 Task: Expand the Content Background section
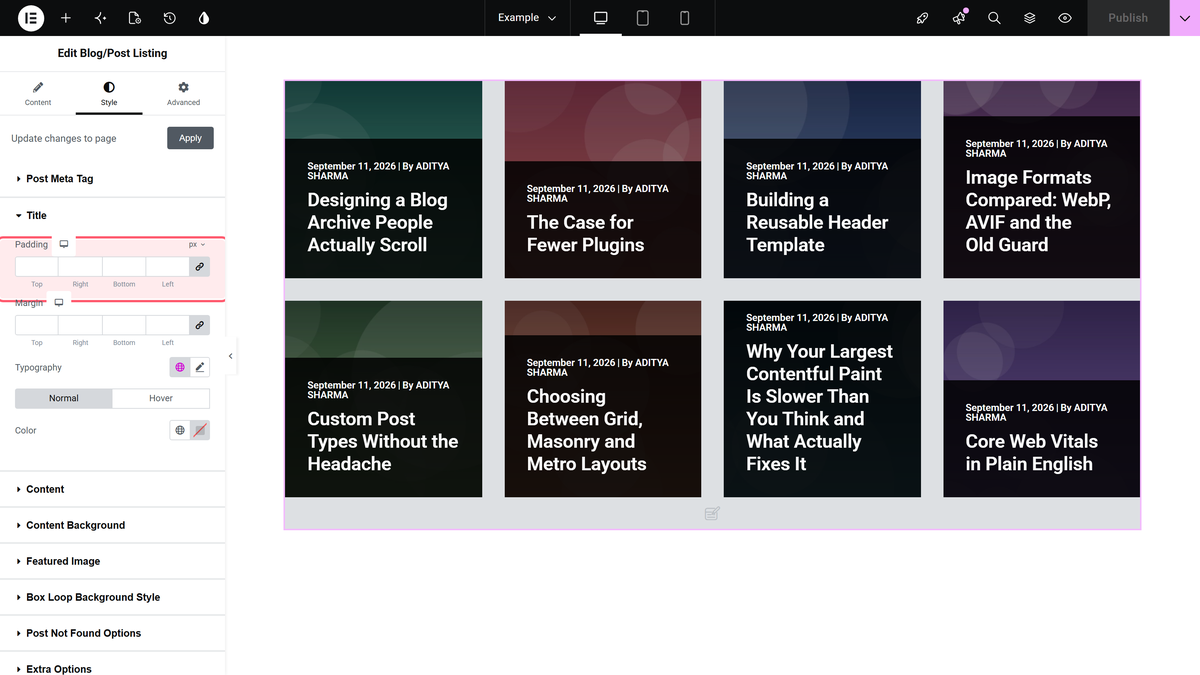pos(113,525)
